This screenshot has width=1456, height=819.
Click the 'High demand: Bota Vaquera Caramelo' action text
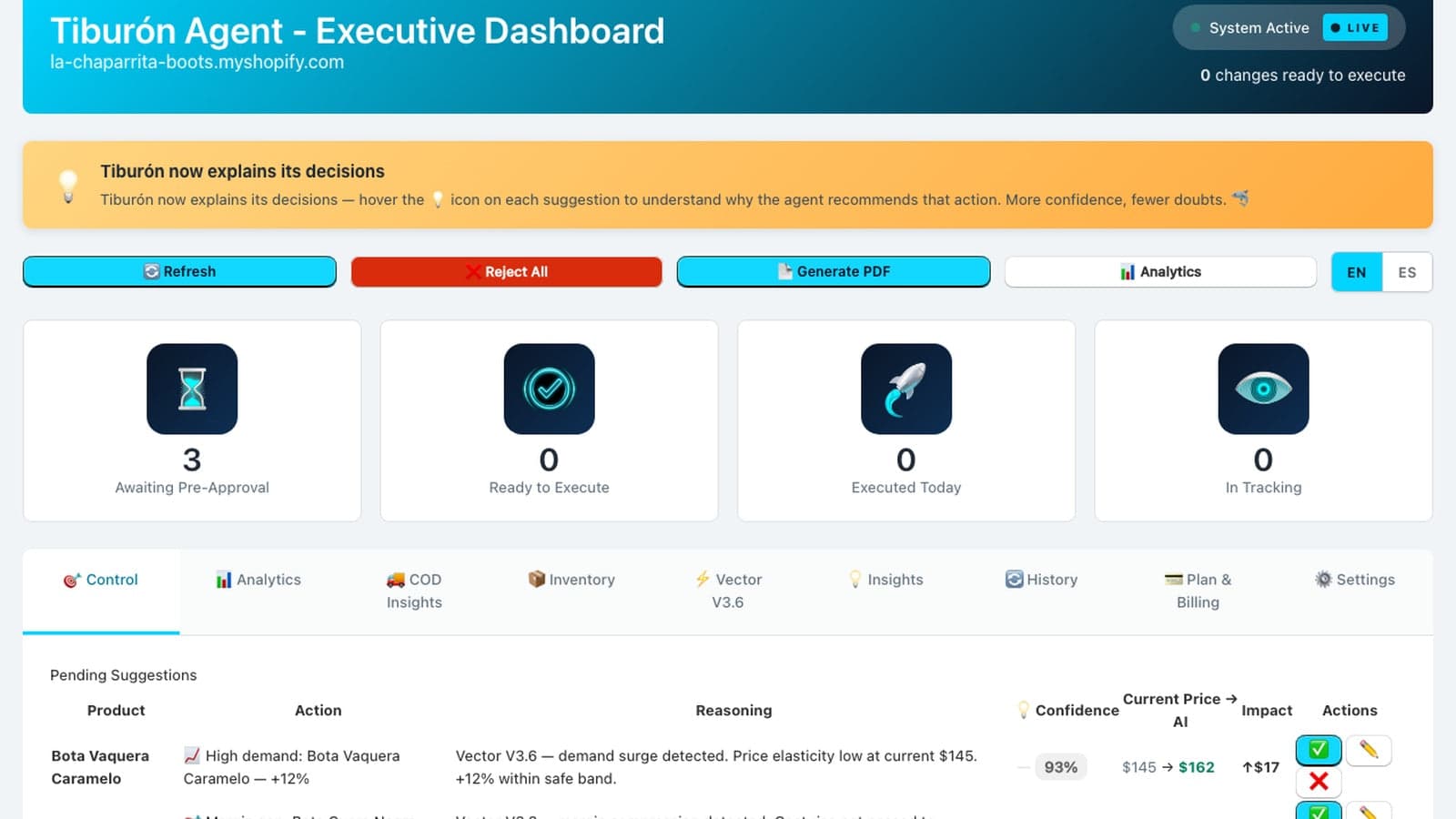[x=291, y=767]
